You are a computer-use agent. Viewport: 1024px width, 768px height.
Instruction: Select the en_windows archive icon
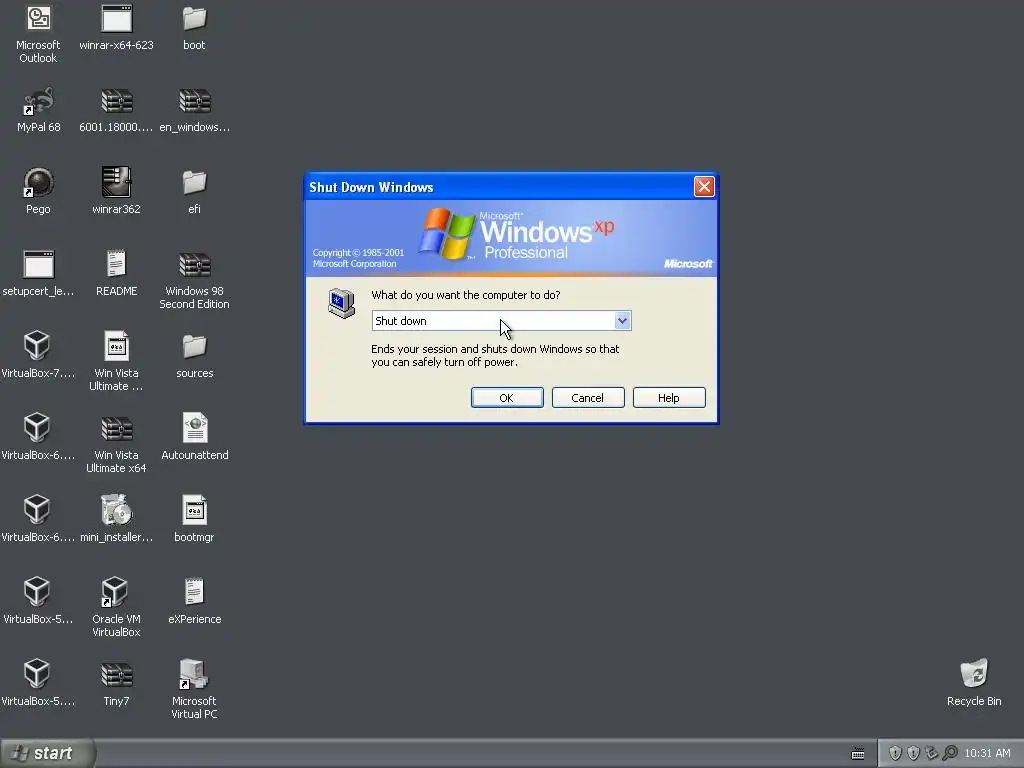coord(194,101)
